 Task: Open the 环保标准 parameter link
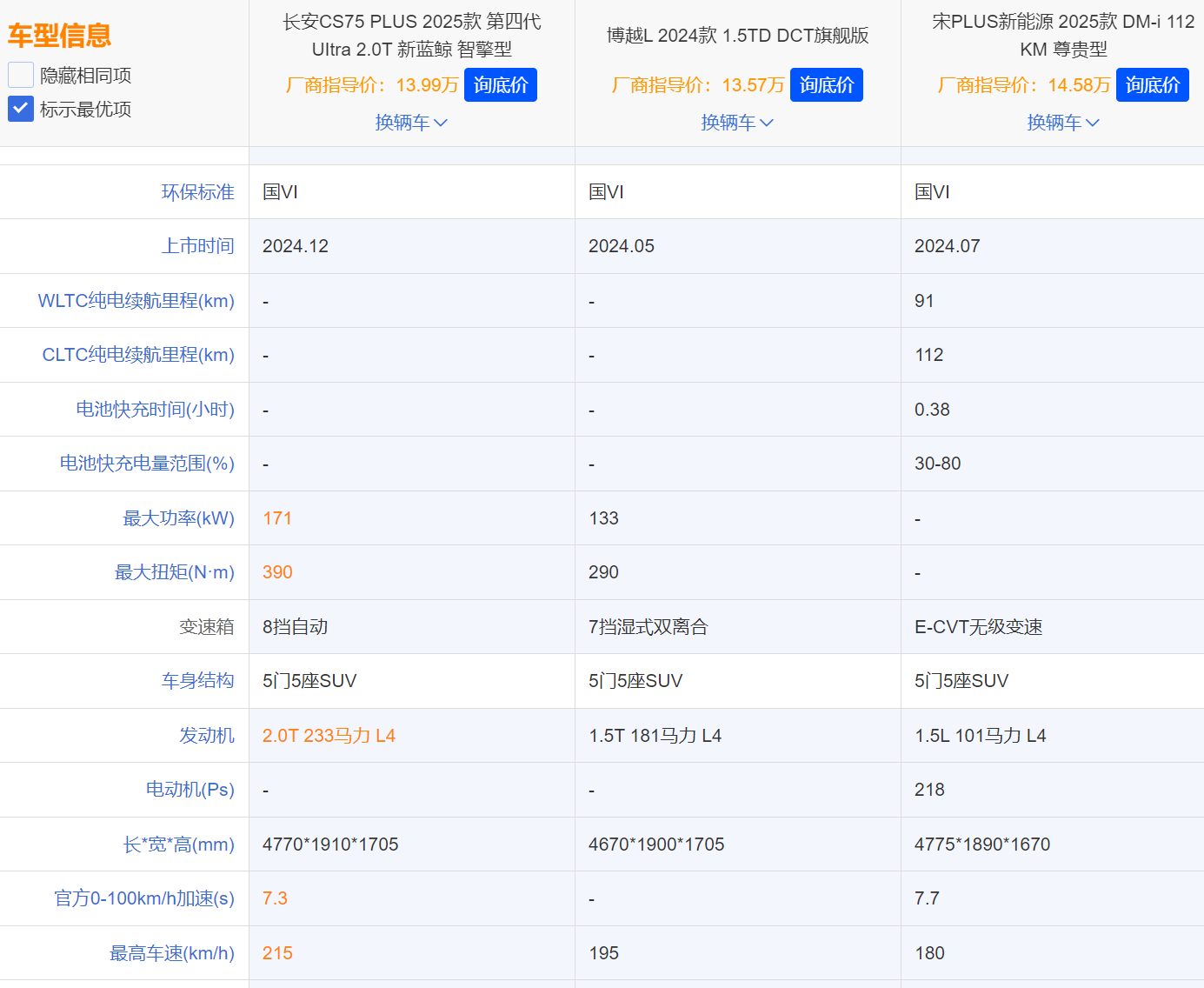tap(198, 192)
